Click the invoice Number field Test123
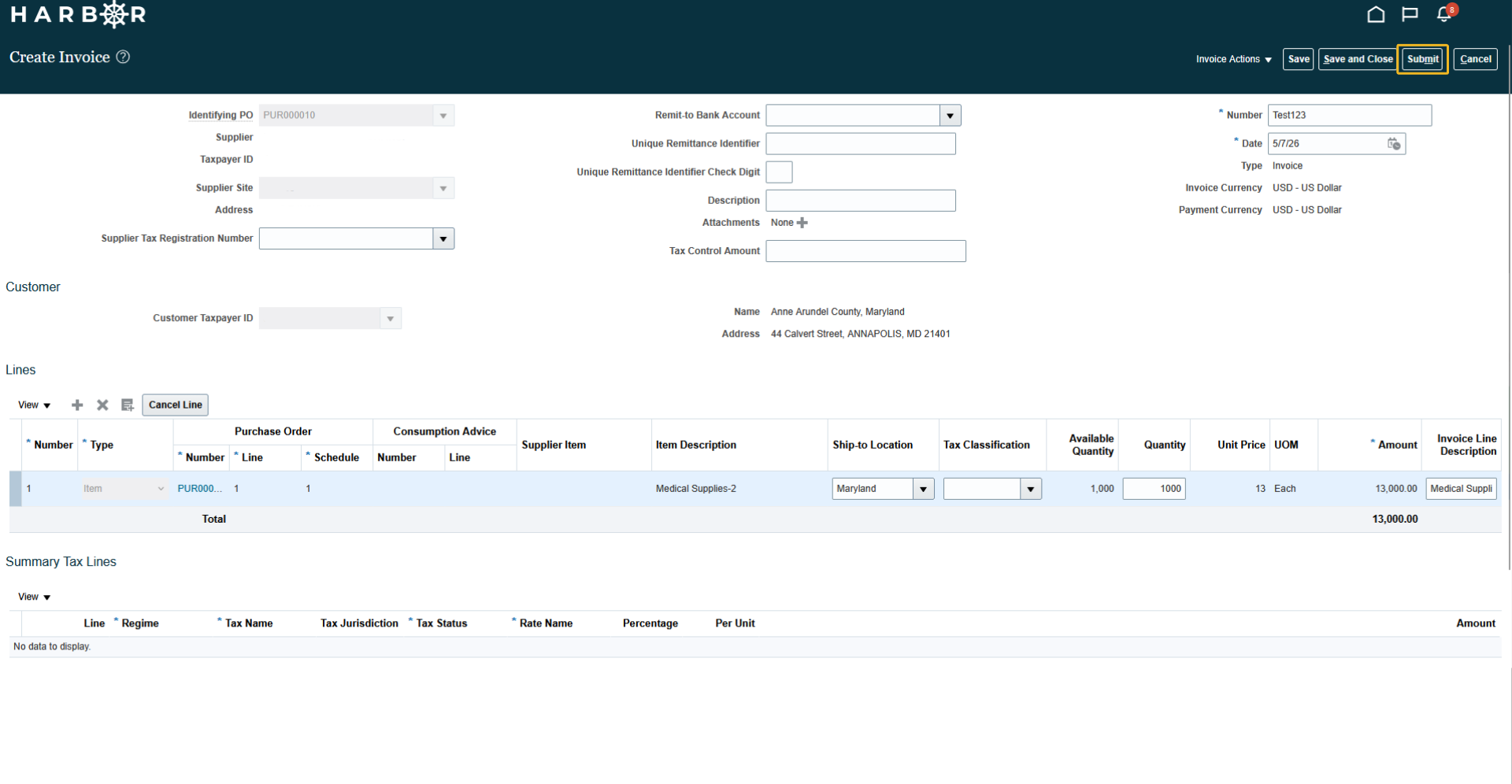1512x784 pixels. [1349, 115]
